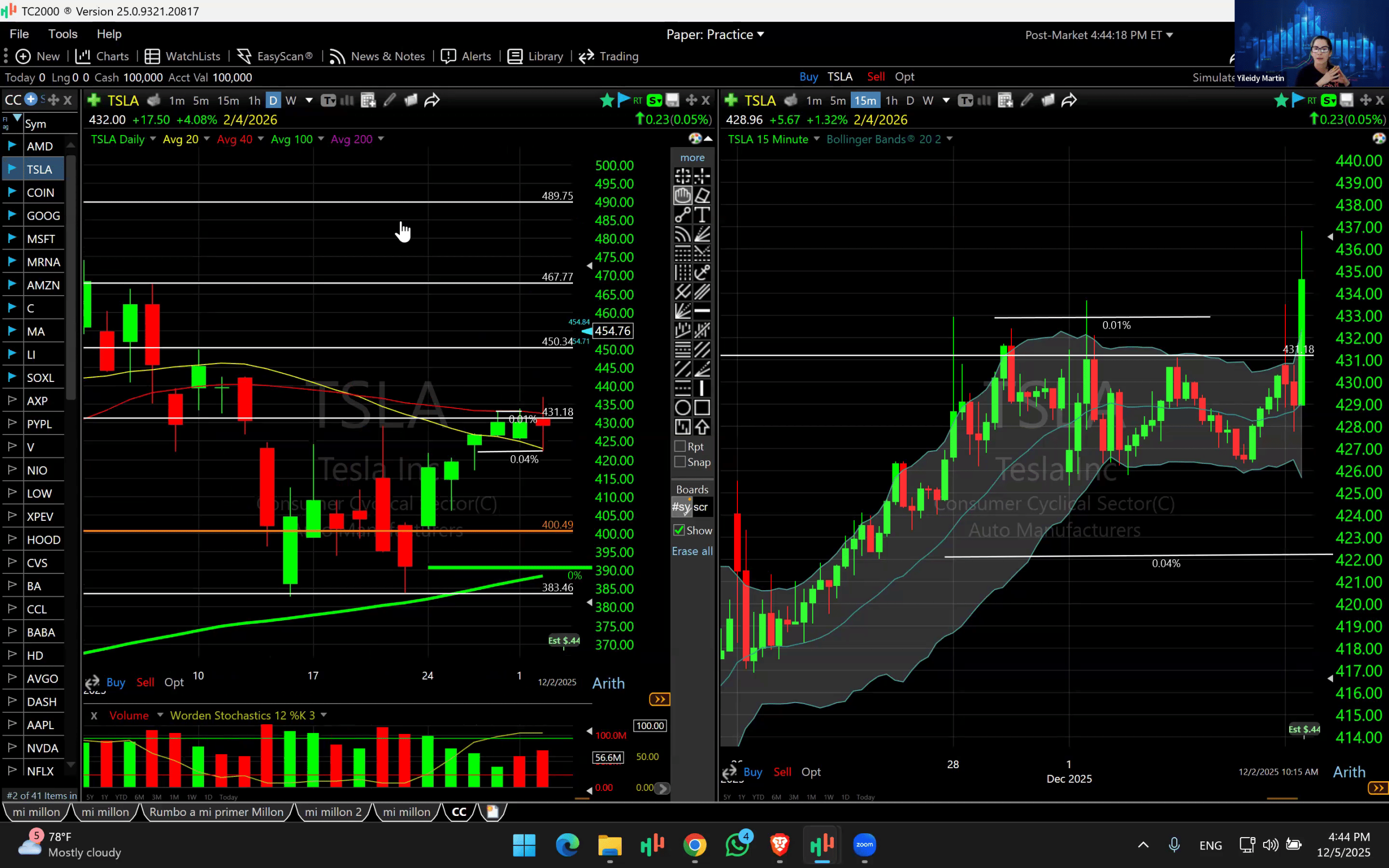
Task: Click share arrow on daily chart
Action: 432,100
